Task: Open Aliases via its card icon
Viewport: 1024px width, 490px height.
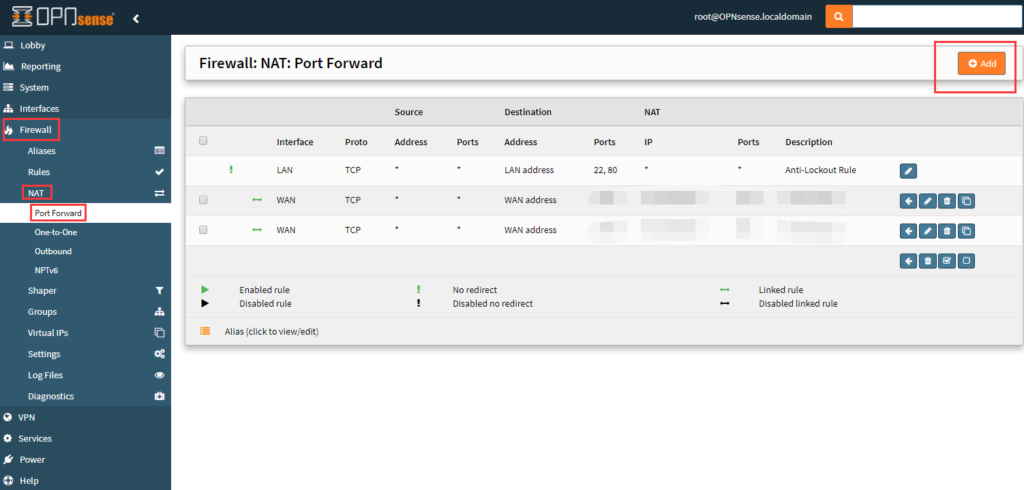Action: pos(159,151)
